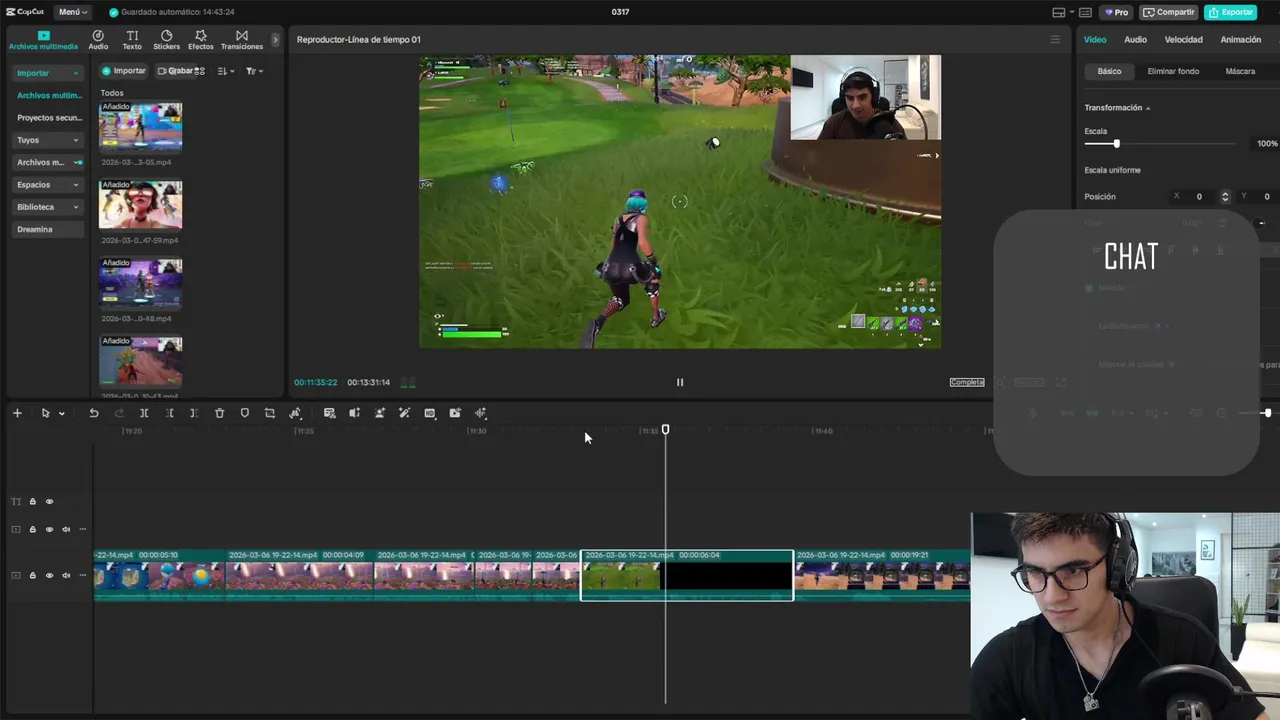
Task: Open main track more options dots
Action: pyautogui.click(x=82, y=575)
